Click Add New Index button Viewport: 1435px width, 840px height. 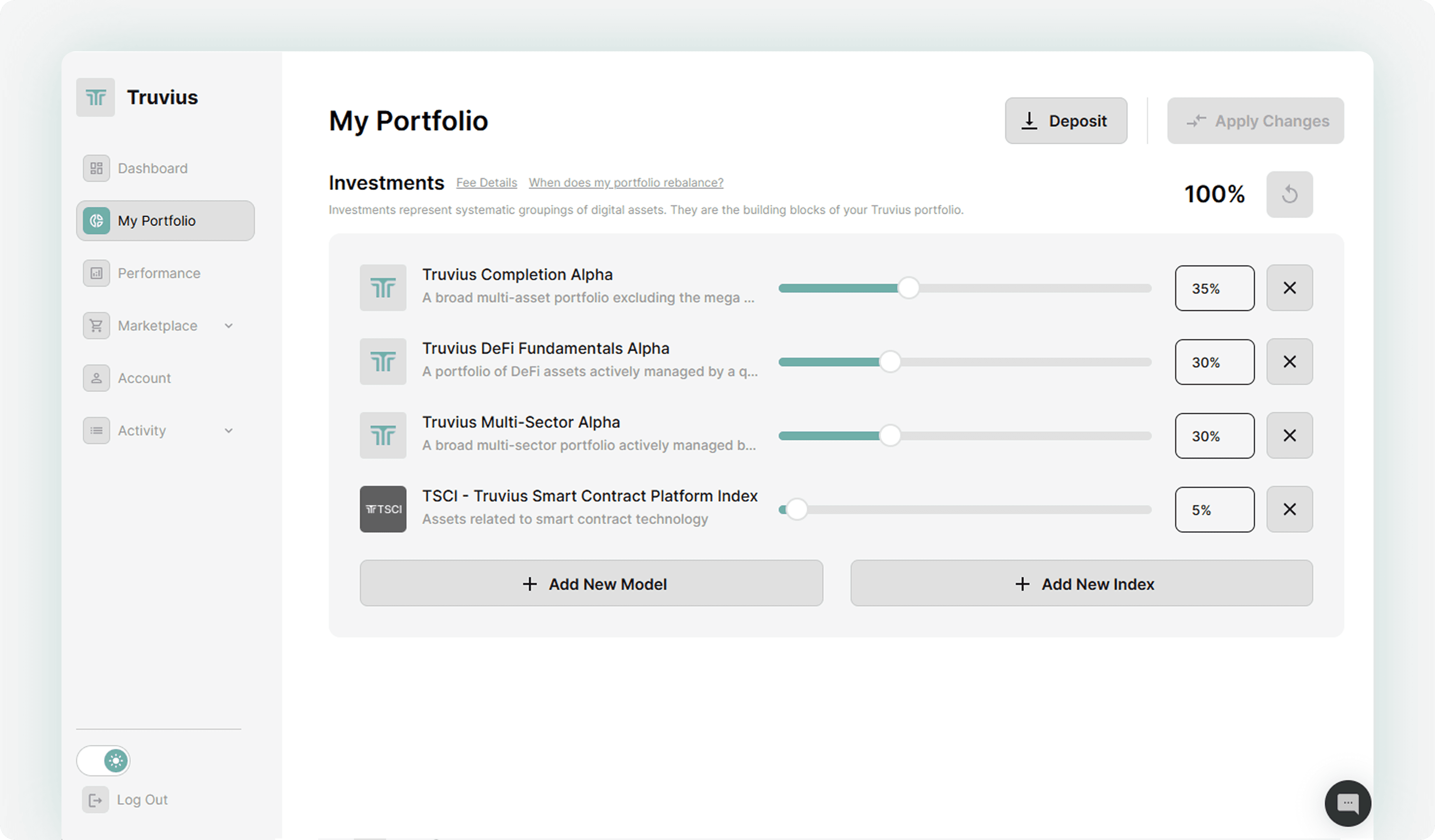point(1081,584)
